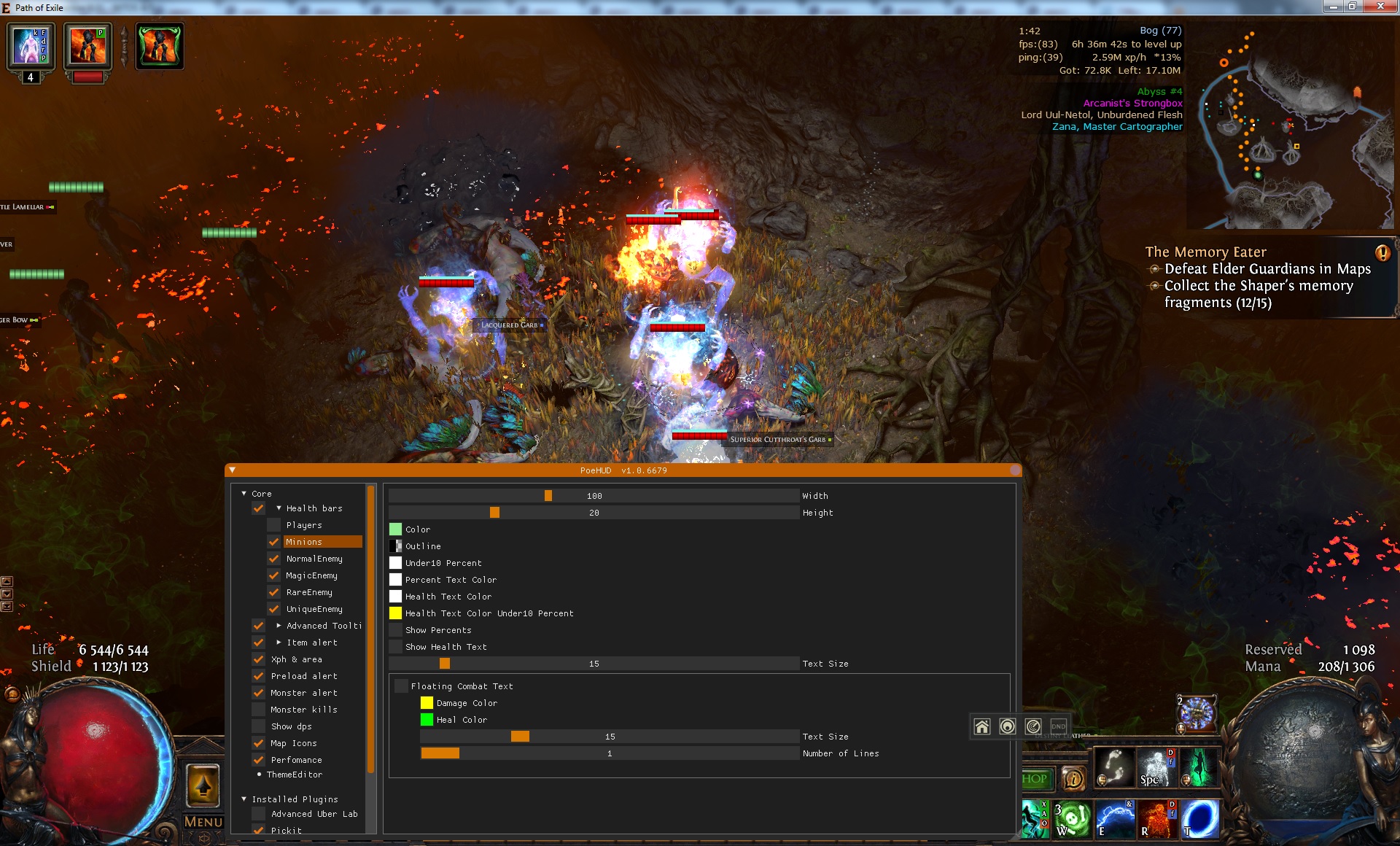The height and width of the screenshot is (846, 1400).
Task: Open the Under10 Percent color swatch
Action: (x=395, y=563)
